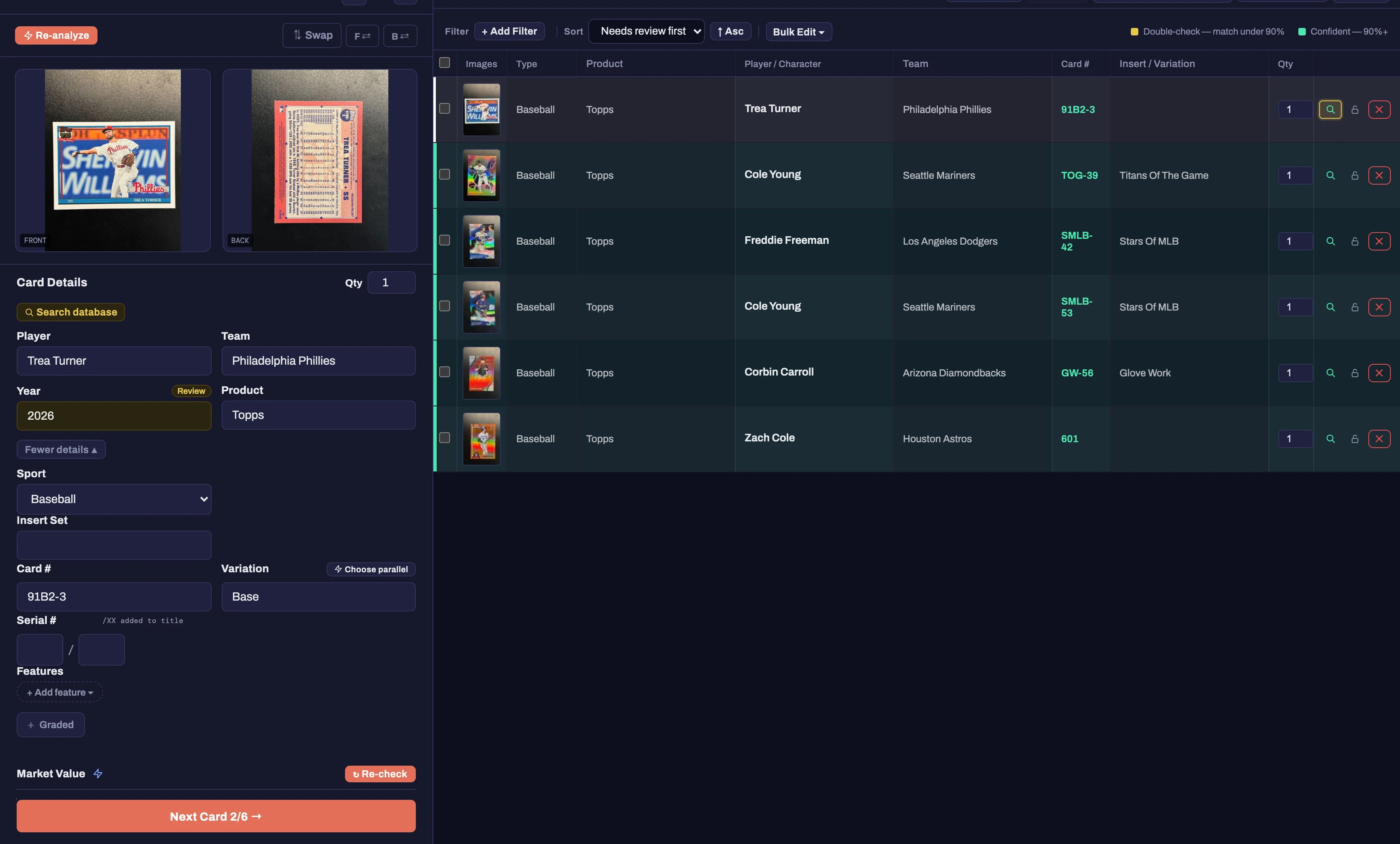
Task: Toggle lock icon on Cole Young TOG-39 row
Action: pos(1355,175)
